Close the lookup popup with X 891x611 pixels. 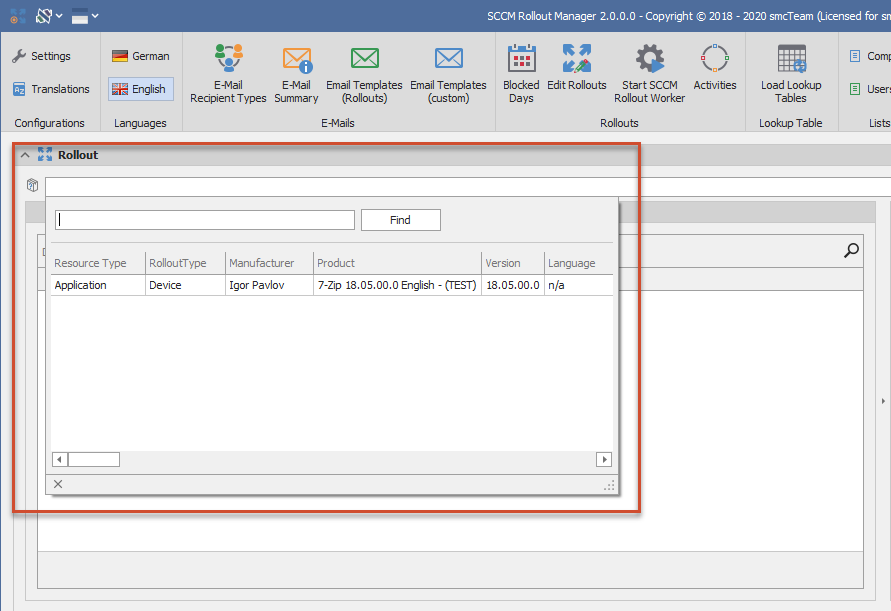(58, 484)
